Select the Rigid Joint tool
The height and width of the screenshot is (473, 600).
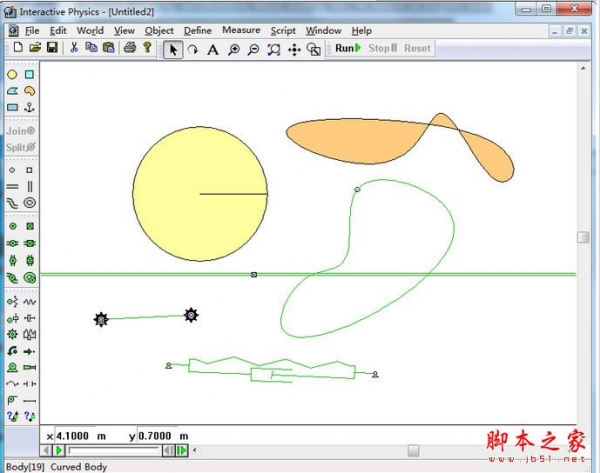[30, 226]
